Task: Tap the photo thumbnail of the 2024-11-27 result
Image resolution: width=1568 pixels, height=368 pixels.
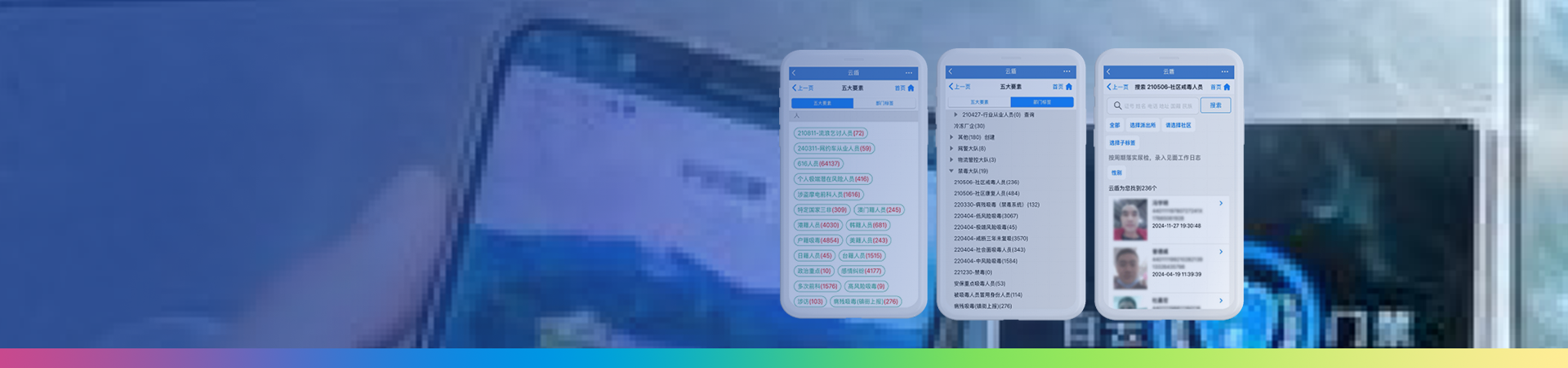Action: click(x=1129, y=219)
